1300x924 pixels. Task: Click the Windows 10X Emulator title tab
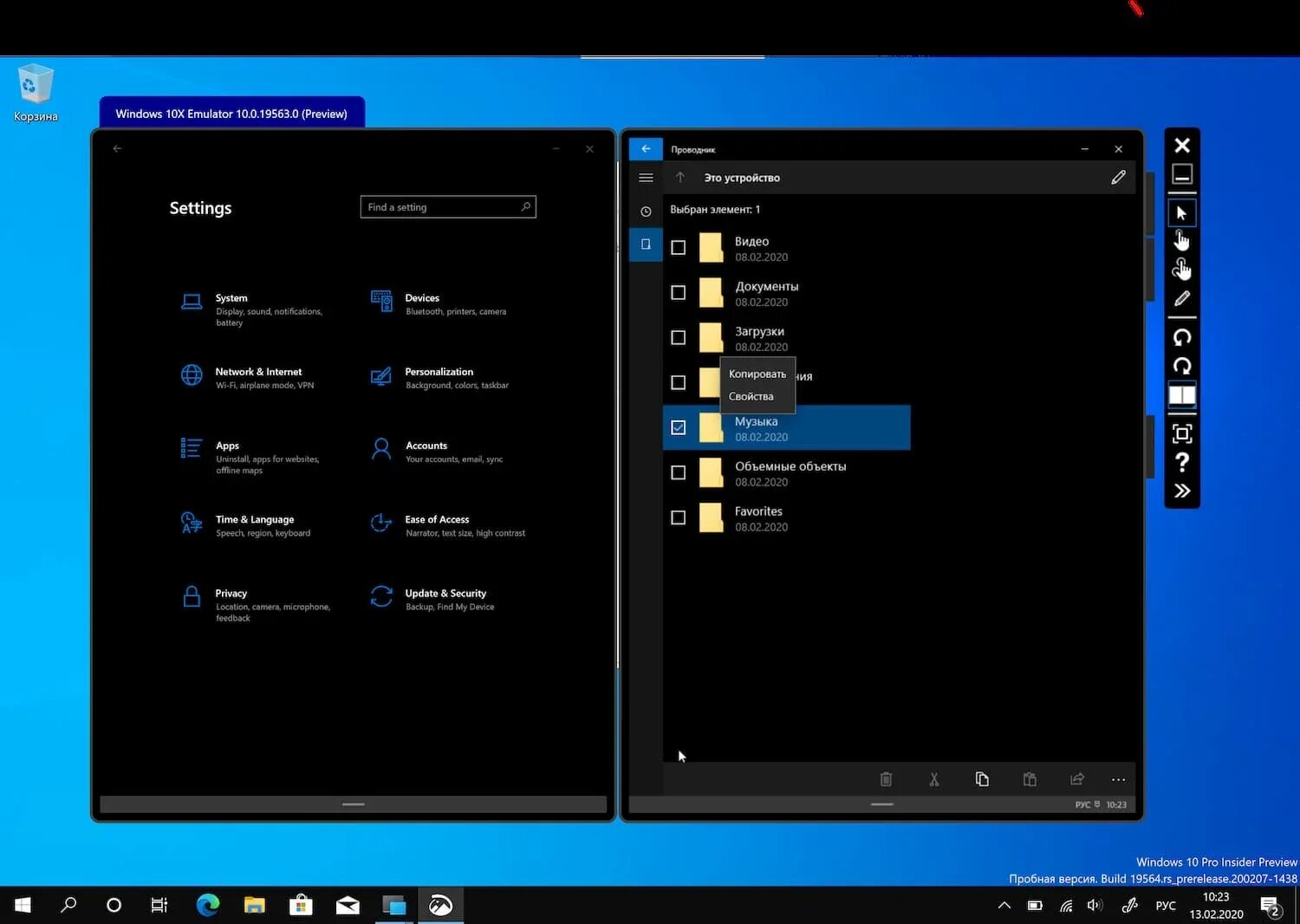click(x=231, y=113)
